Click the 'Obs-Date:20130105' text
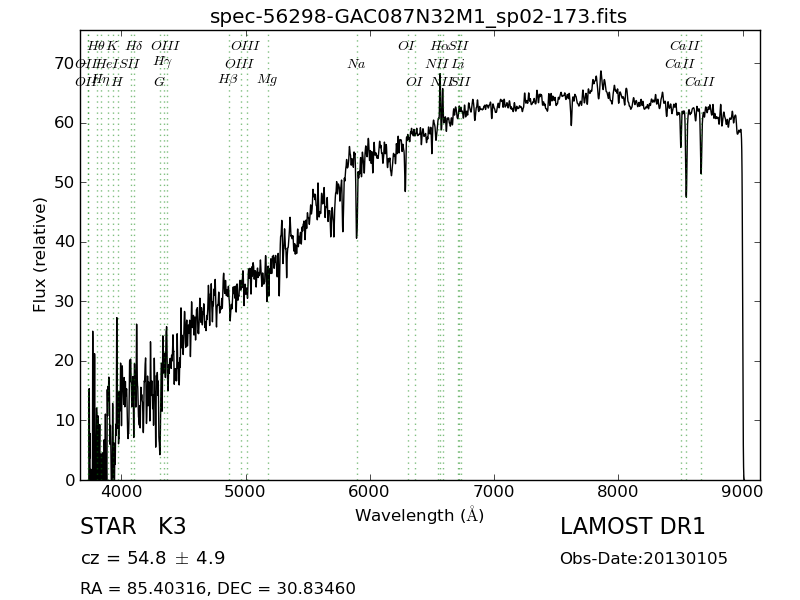 pyautogui.click(x=643, y=558)
